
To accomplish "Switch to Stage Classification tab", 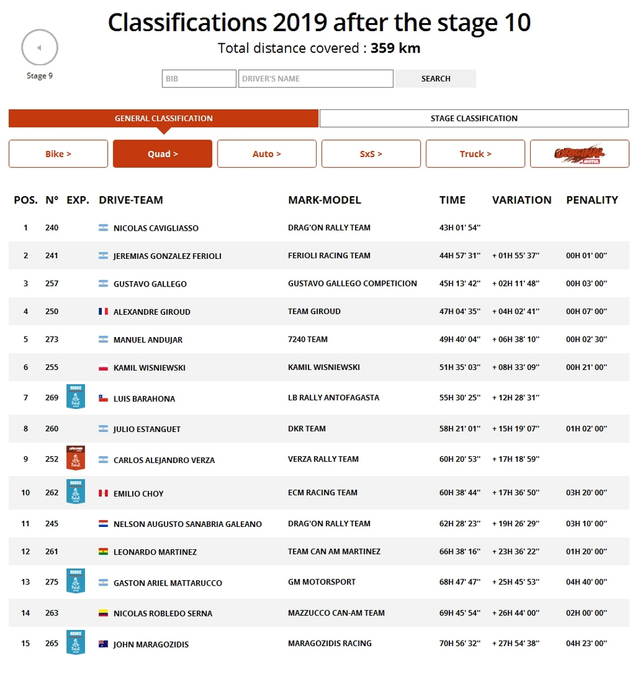I will (x=474, y=118).
